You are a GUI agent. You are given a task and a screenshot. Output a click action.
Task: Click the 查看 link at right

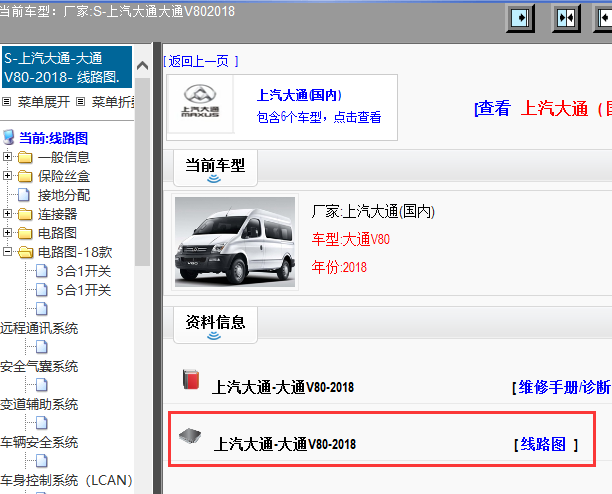(493, 108)
